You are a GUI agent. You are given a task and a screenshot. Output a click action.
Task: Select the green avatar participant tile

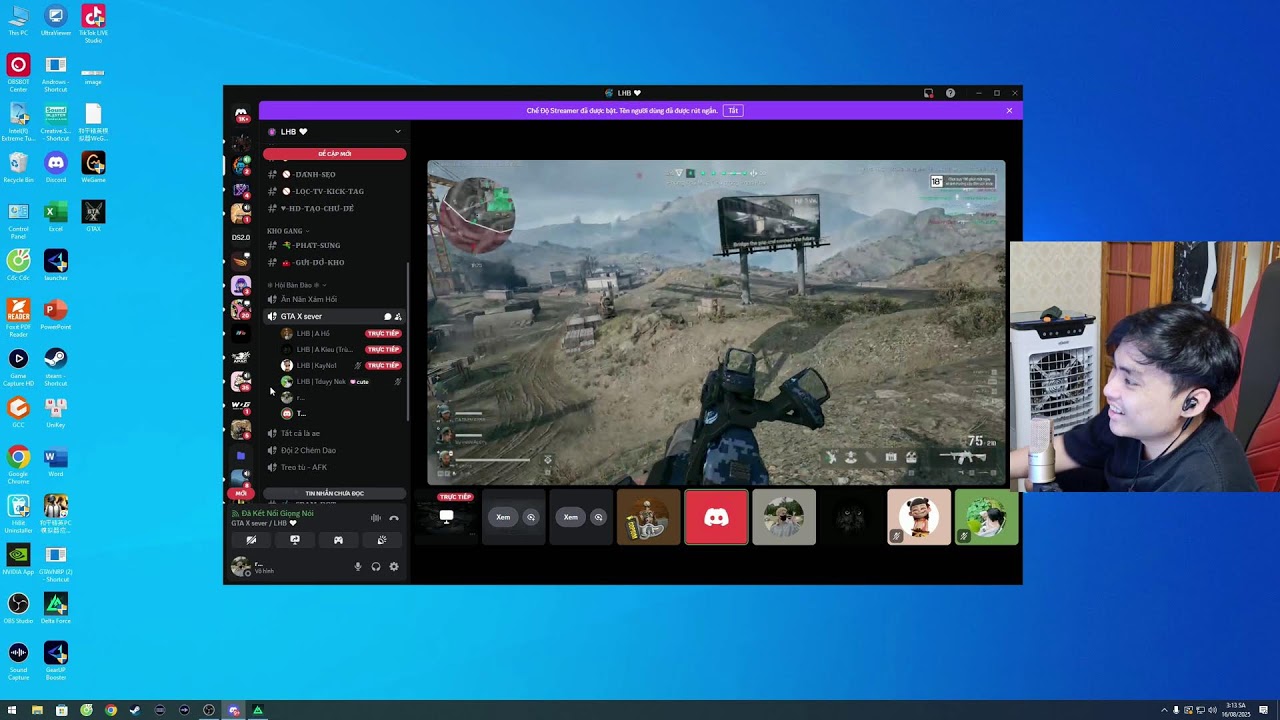(986, 517)
